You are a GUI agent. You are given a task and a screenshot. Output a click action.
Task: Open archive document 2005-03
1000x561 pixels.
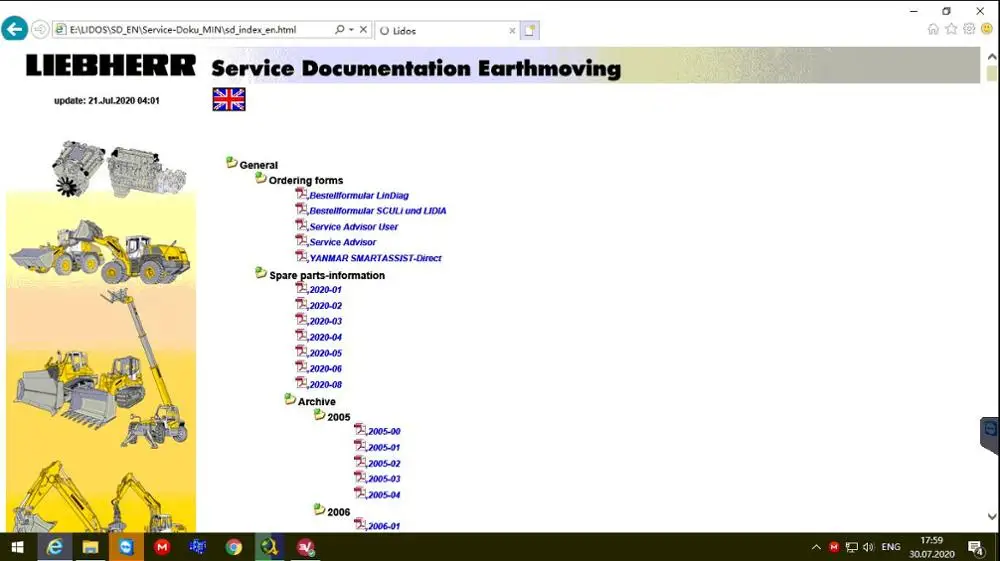tap(384, 479)
